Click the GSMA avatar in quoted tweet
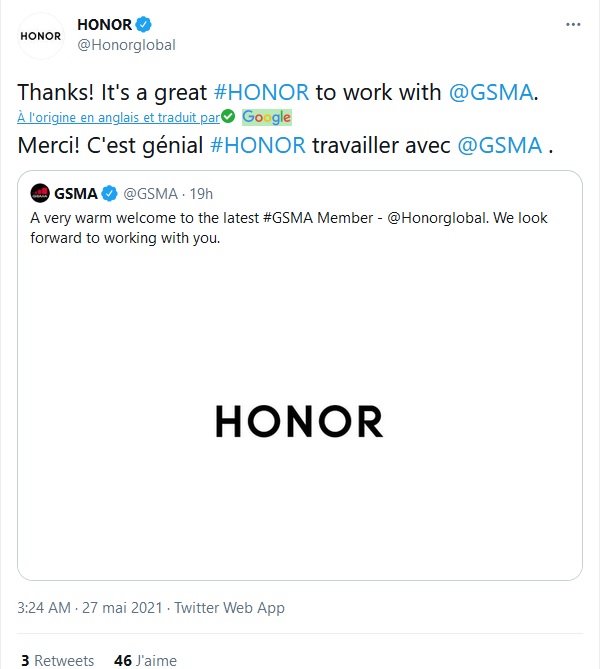This screenshot has width=600, height=669. point(40,193)
